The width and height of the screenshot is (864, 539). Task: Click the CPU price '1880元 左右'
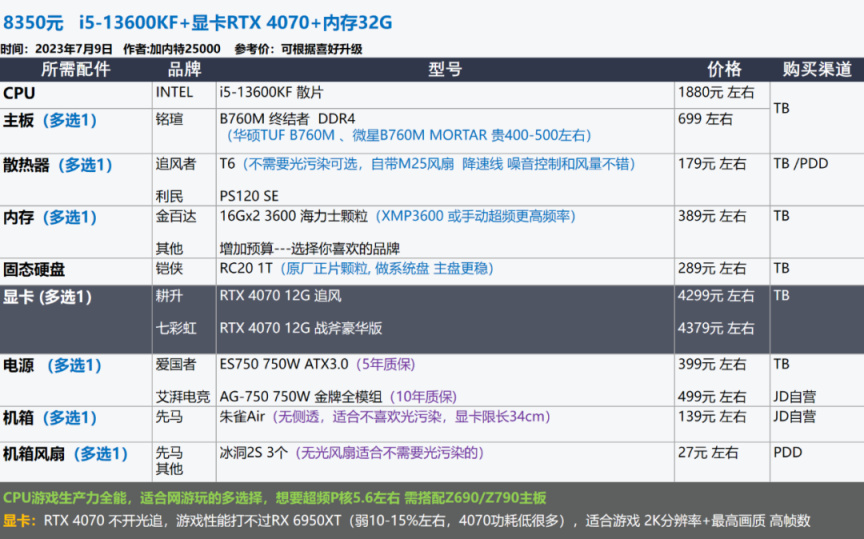pyautogui.click(x=716, y=93)
